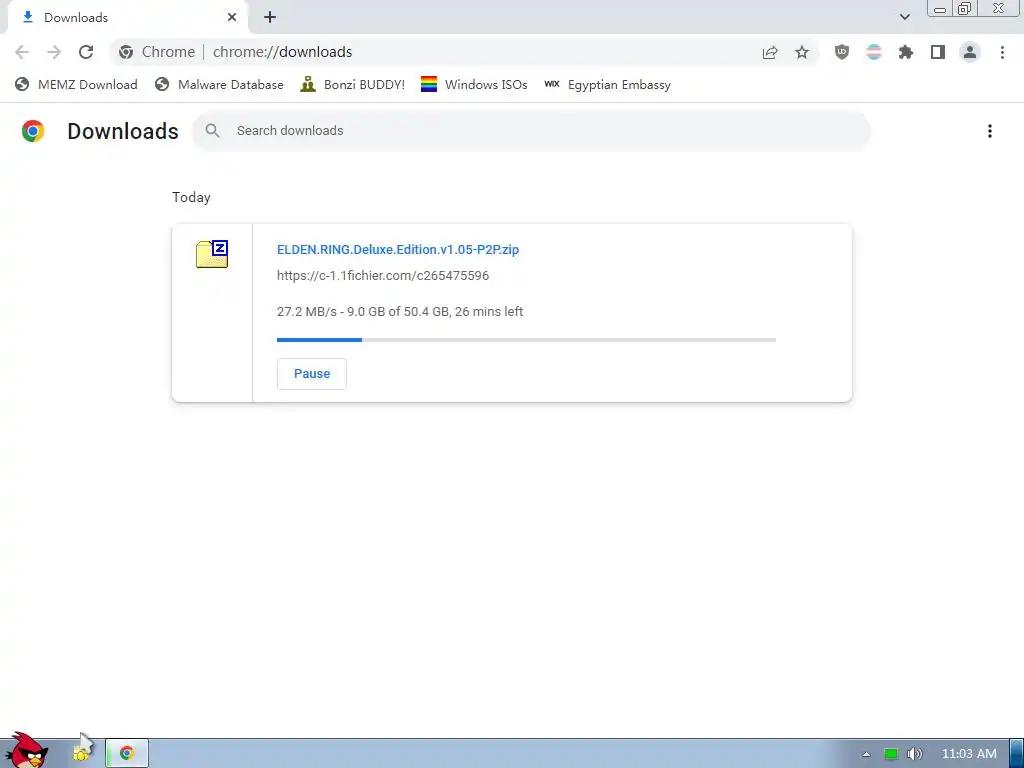Click the search magnifier icon
Image resolution: width=1024 pixels, height=768 pixels.
click(212, 131)
